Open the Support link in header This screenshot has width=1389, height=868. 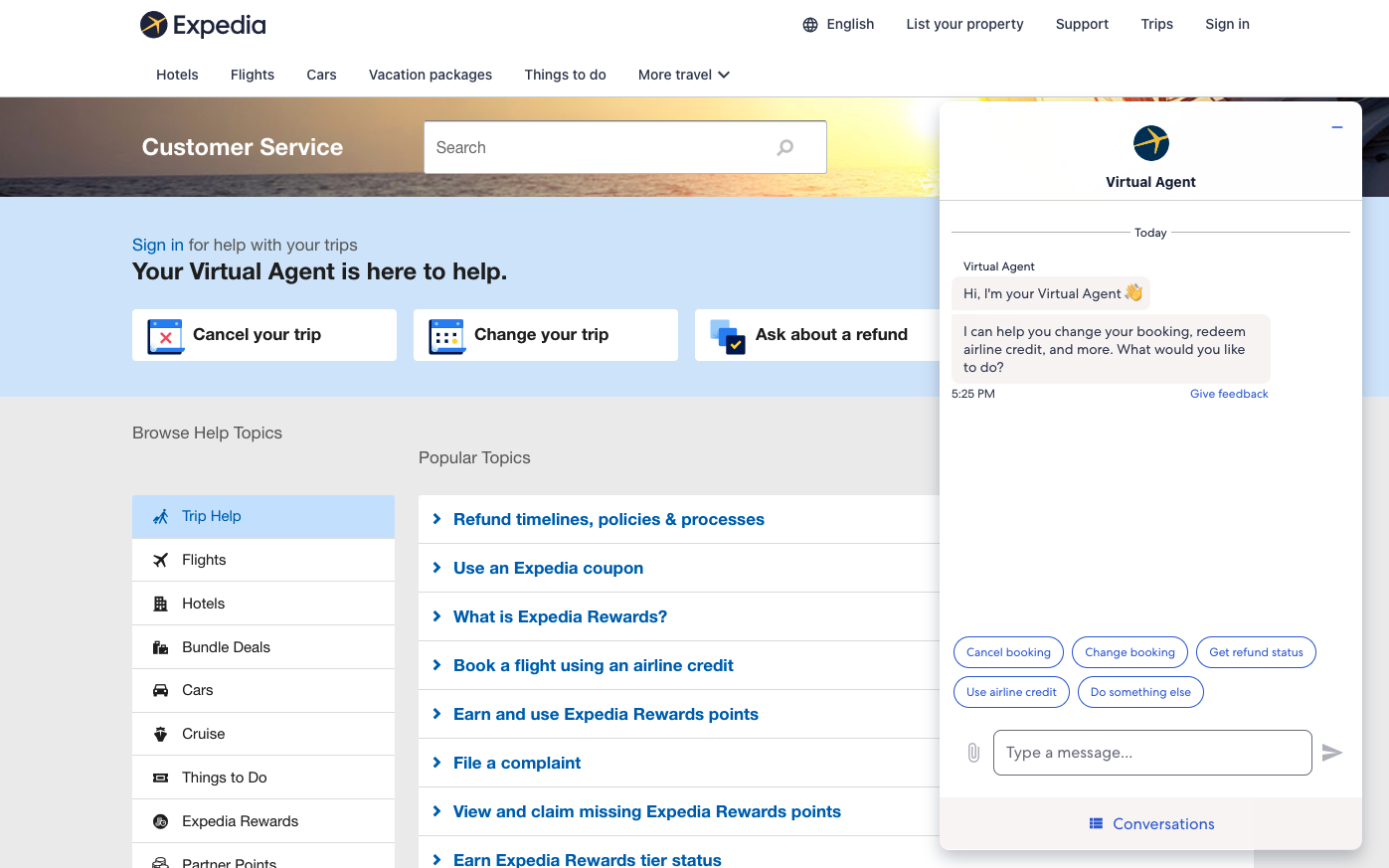click(x=1082, y=24)
